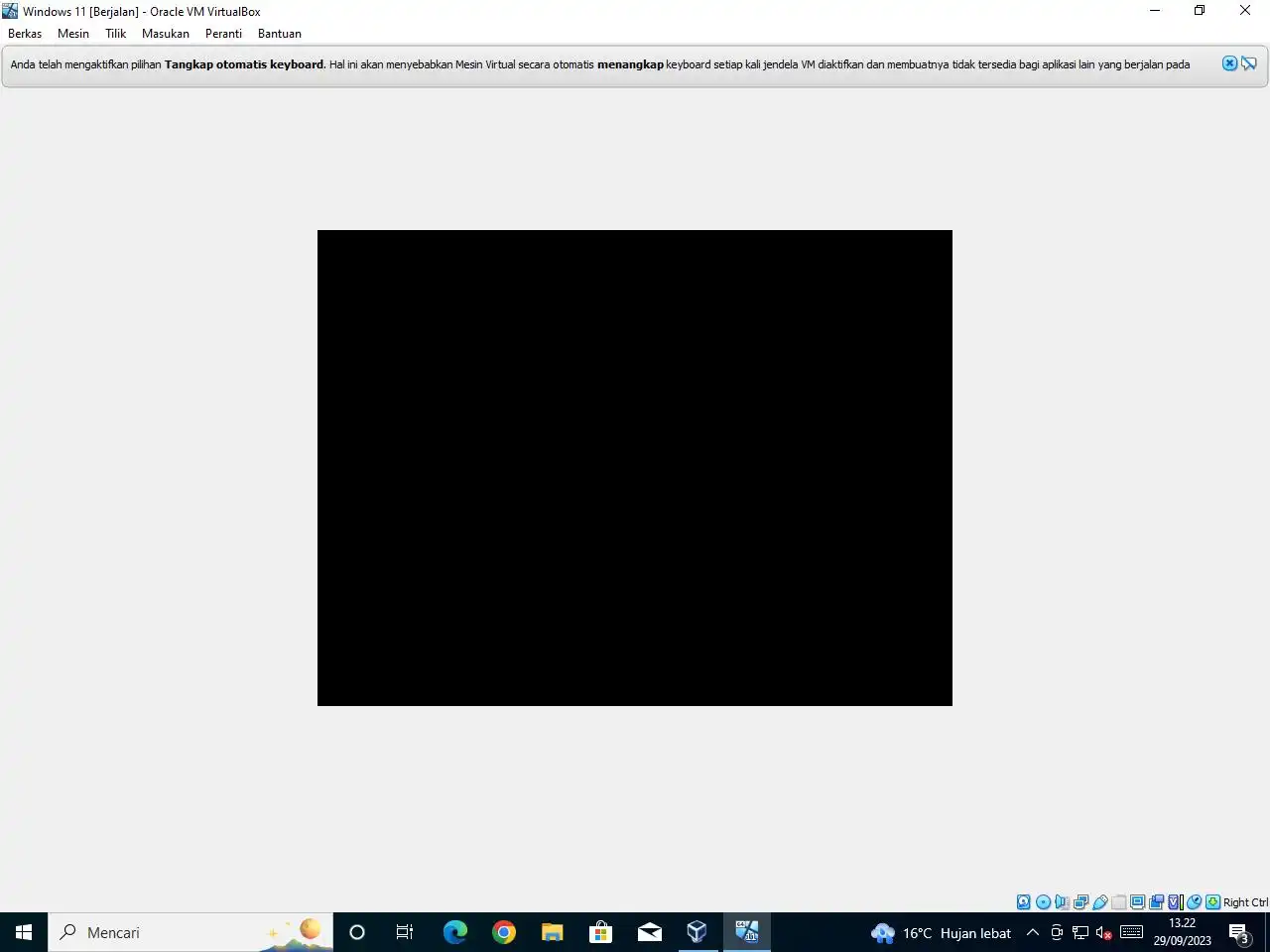Click the Right Ctrl host key label
Screen dimensions: 1270x952
1245,902
